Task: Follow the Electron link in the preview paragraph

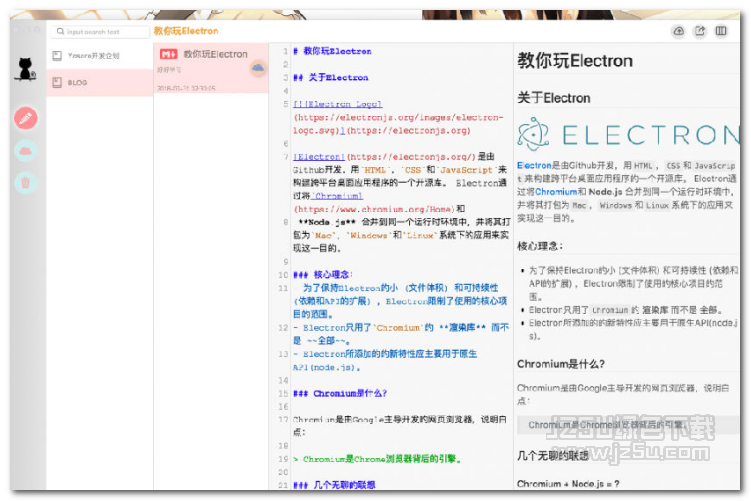Action: 534,165
